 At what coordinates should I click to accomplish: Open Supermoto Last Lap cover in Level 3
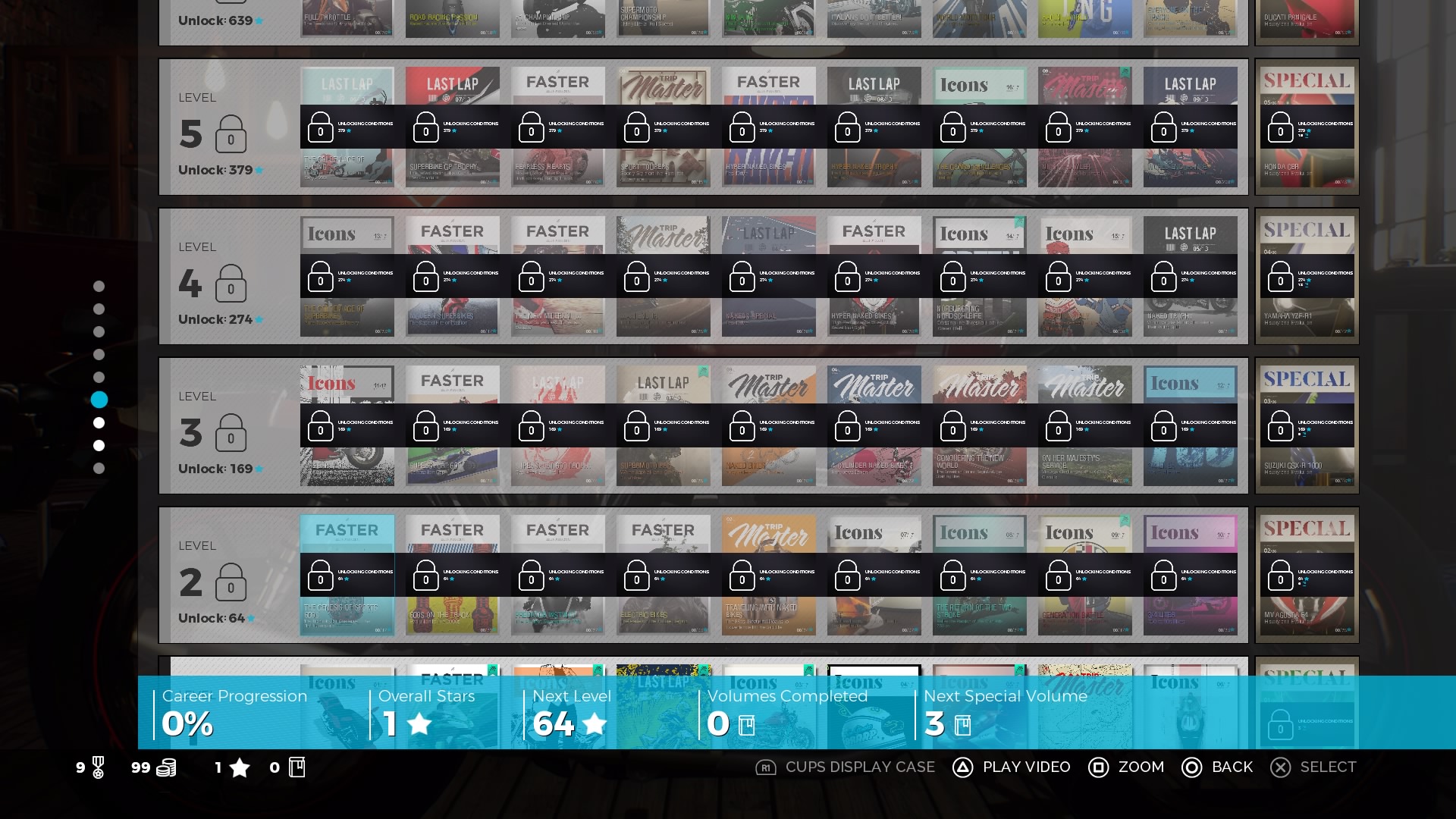663,425
